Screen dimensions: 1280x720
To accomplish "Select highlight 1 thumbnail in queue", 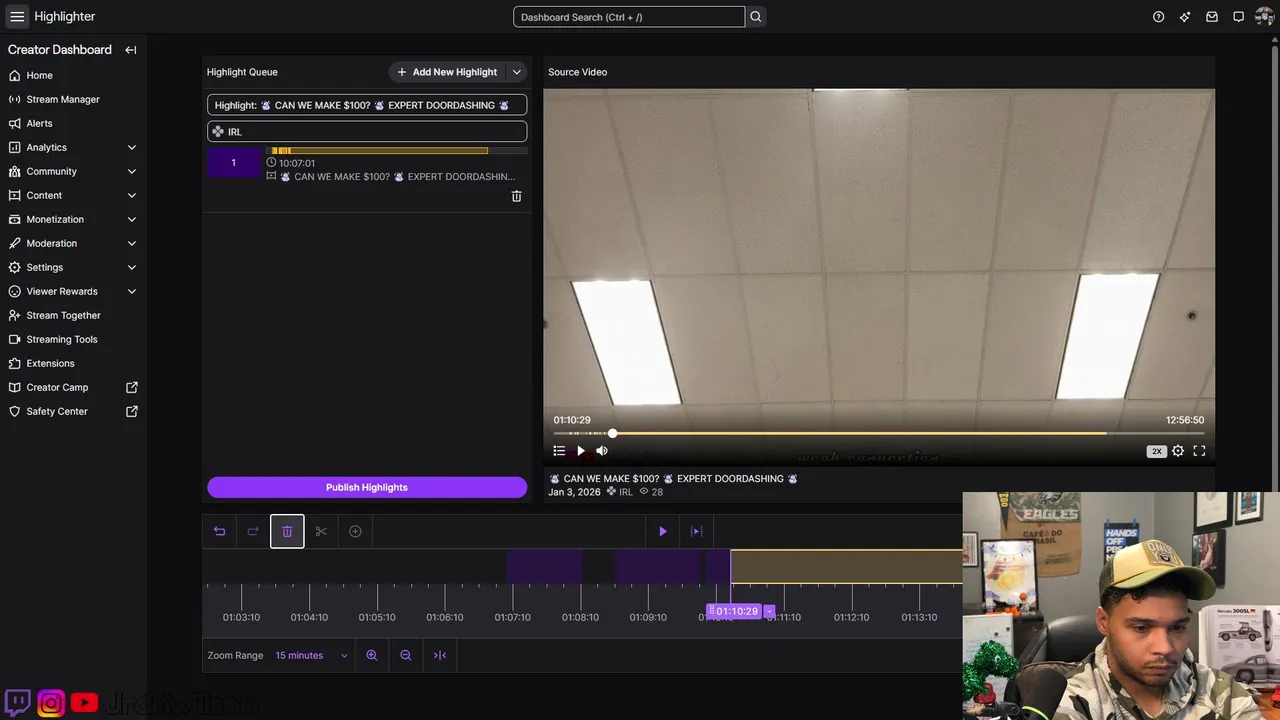I will (x=234, y=163).
